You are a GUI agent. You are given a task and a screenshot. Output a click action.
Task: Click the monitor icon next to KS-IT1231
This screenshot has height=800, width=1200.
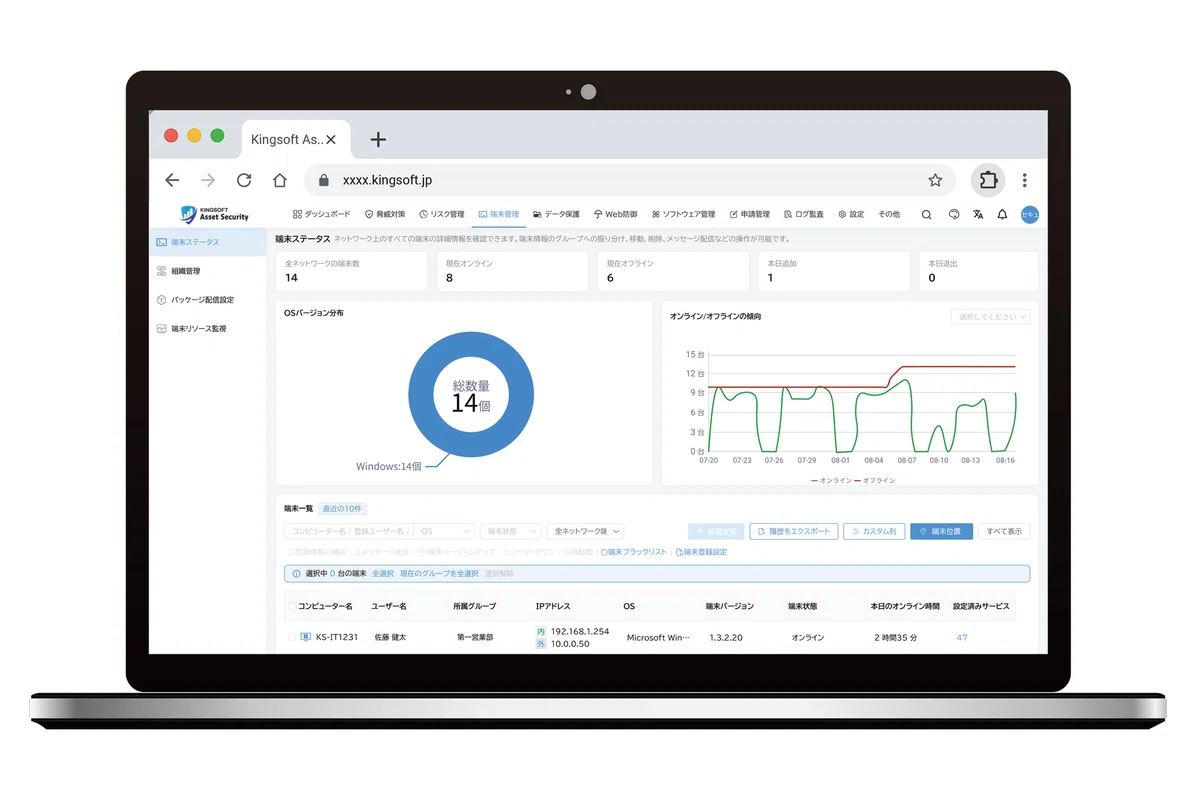[x=306, y=637]
